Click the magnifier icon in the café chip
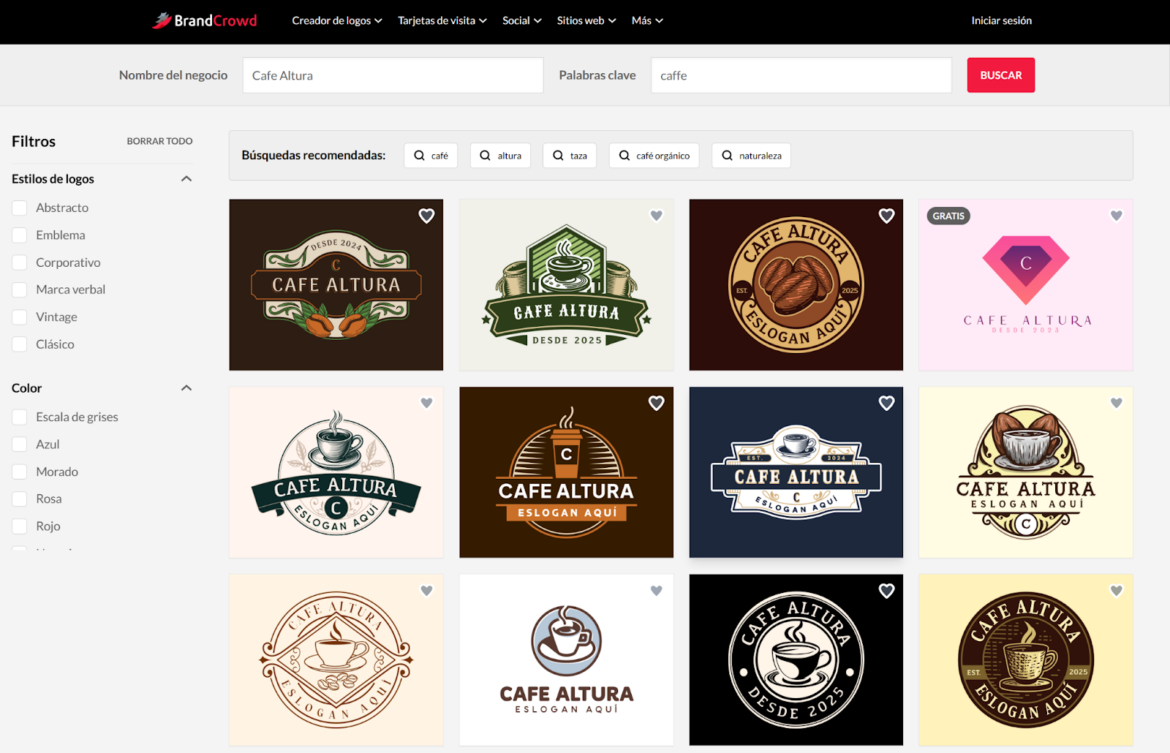 click(419, 155)
